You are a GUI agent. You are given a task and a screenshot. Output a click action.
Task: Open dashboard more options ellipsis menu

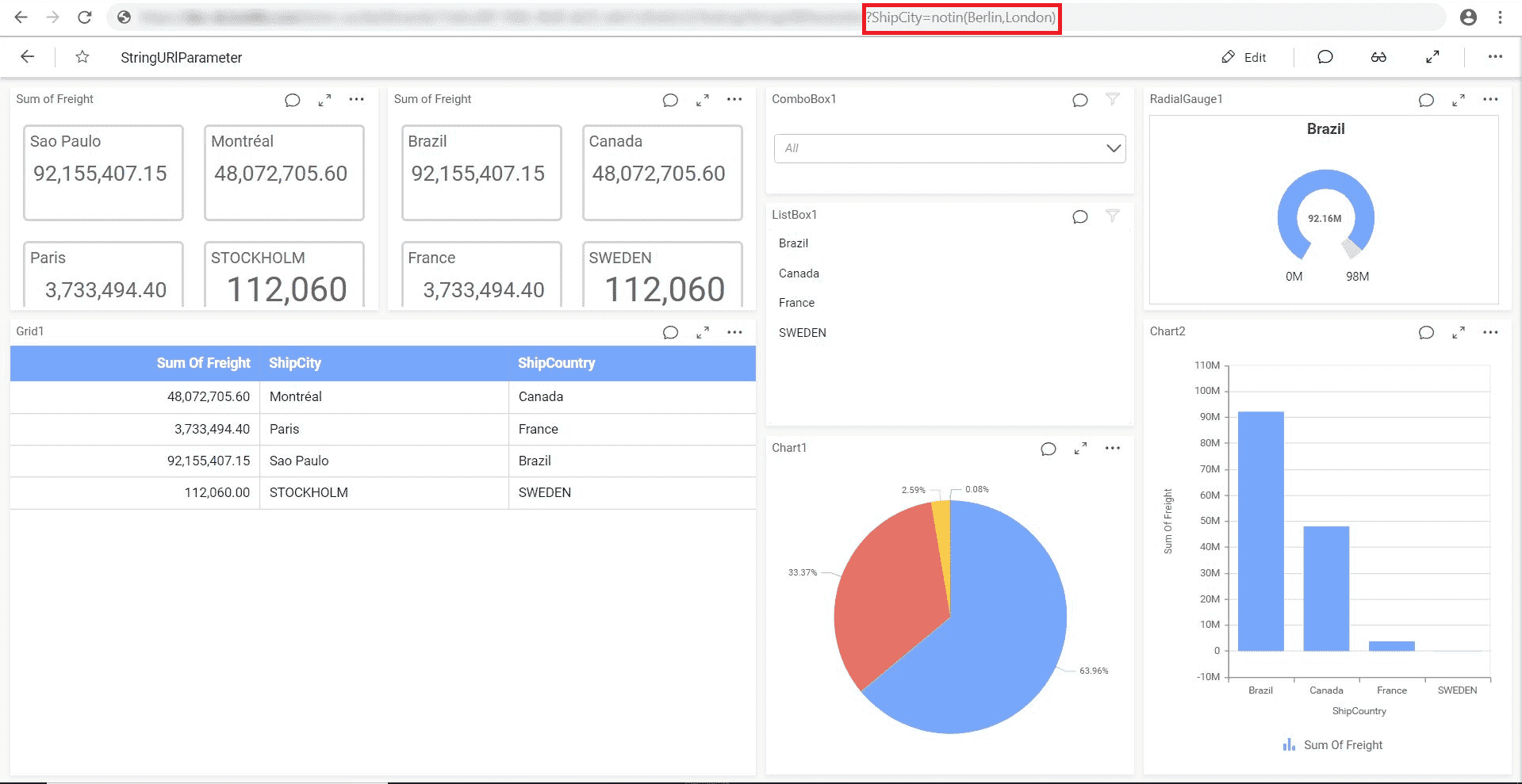[x=1495, y=57]
